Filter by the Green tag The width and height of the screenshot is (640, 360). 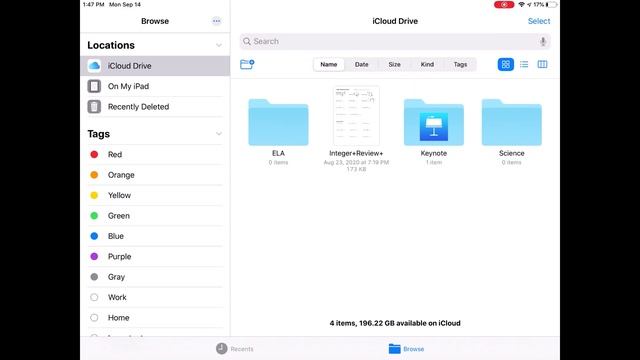tap(155, 216)
